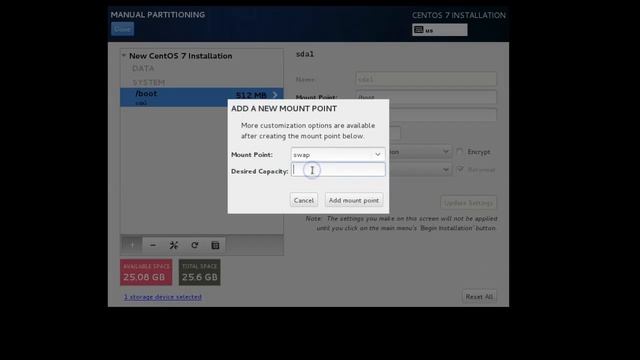The height and width of the screenshot is (360, 640).
Task: Click the Name field showing sda1
Action: click(x=426, y=79)
